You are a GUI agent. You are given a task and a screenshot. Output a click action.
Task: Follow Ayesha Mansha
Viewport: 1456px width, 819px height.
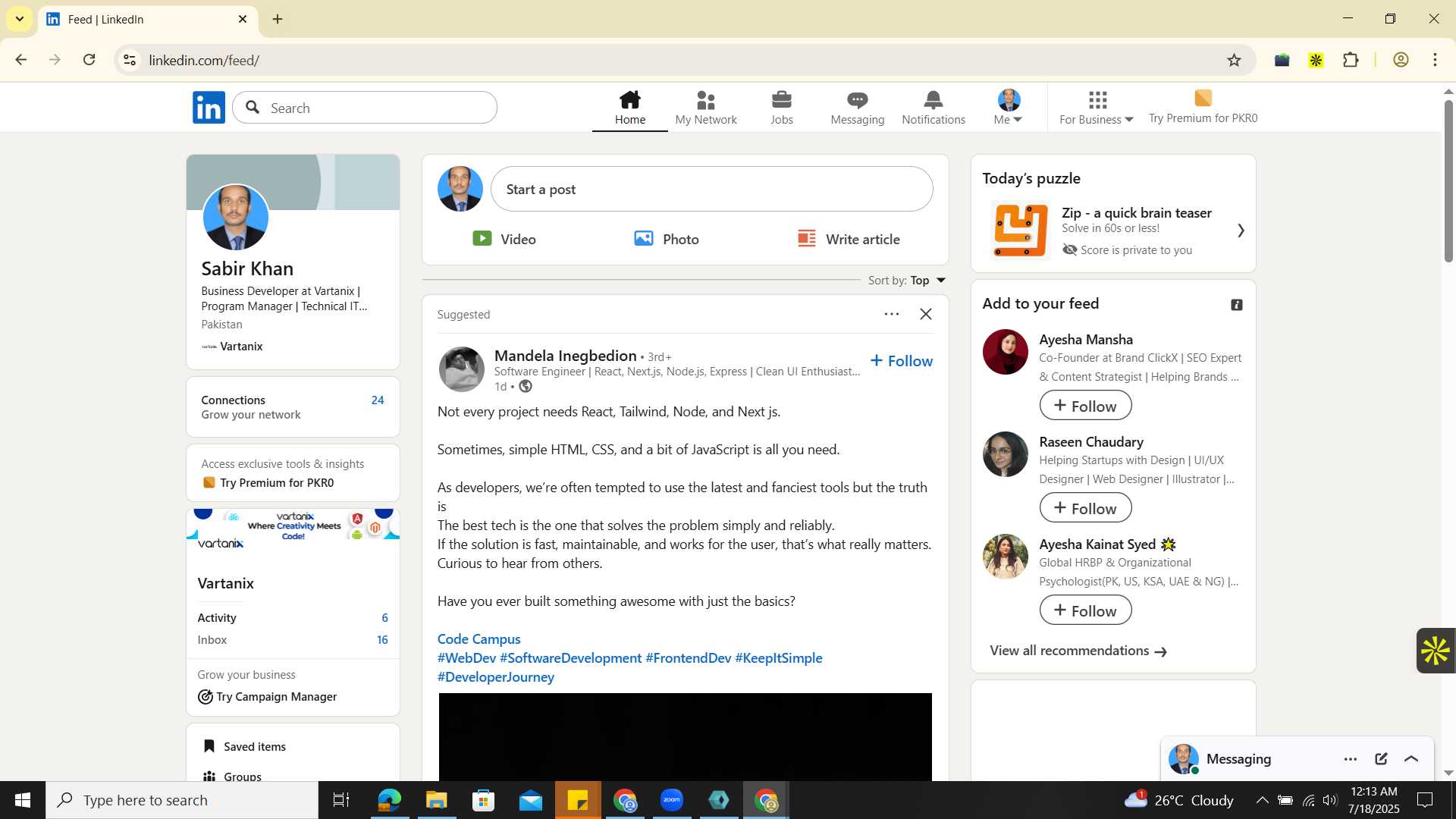click(x=1085, y=406)
